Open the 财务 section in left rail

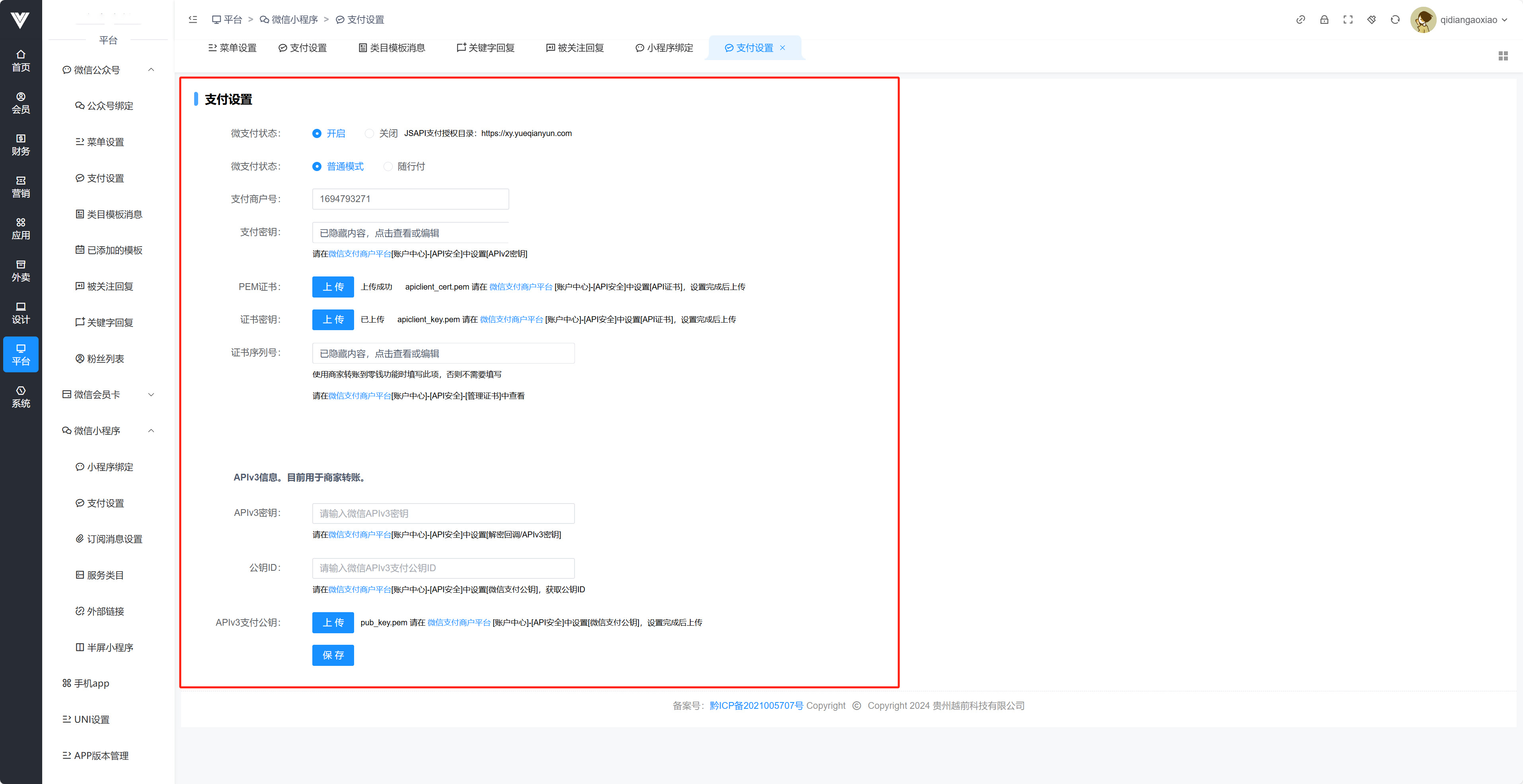coord(21,144)
